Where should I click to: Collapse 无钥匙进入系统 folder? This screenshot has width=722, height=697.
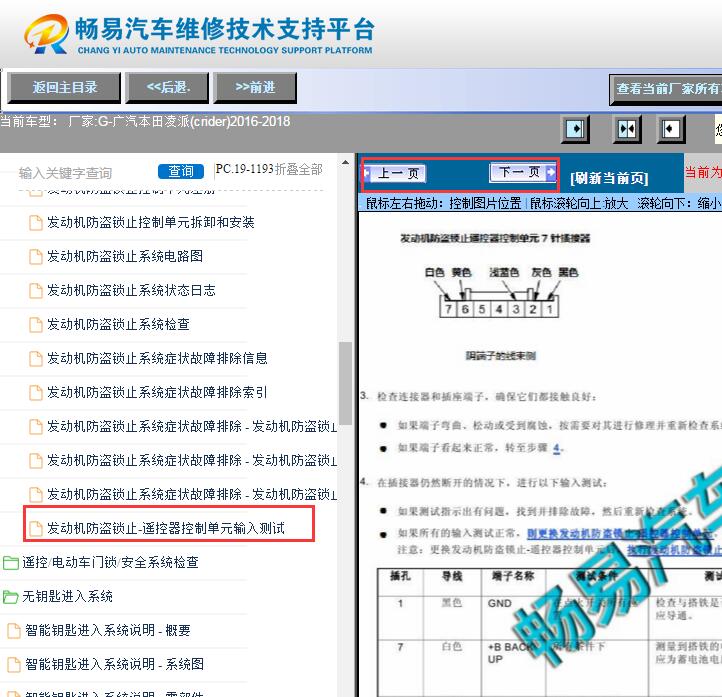coord(67,597)
